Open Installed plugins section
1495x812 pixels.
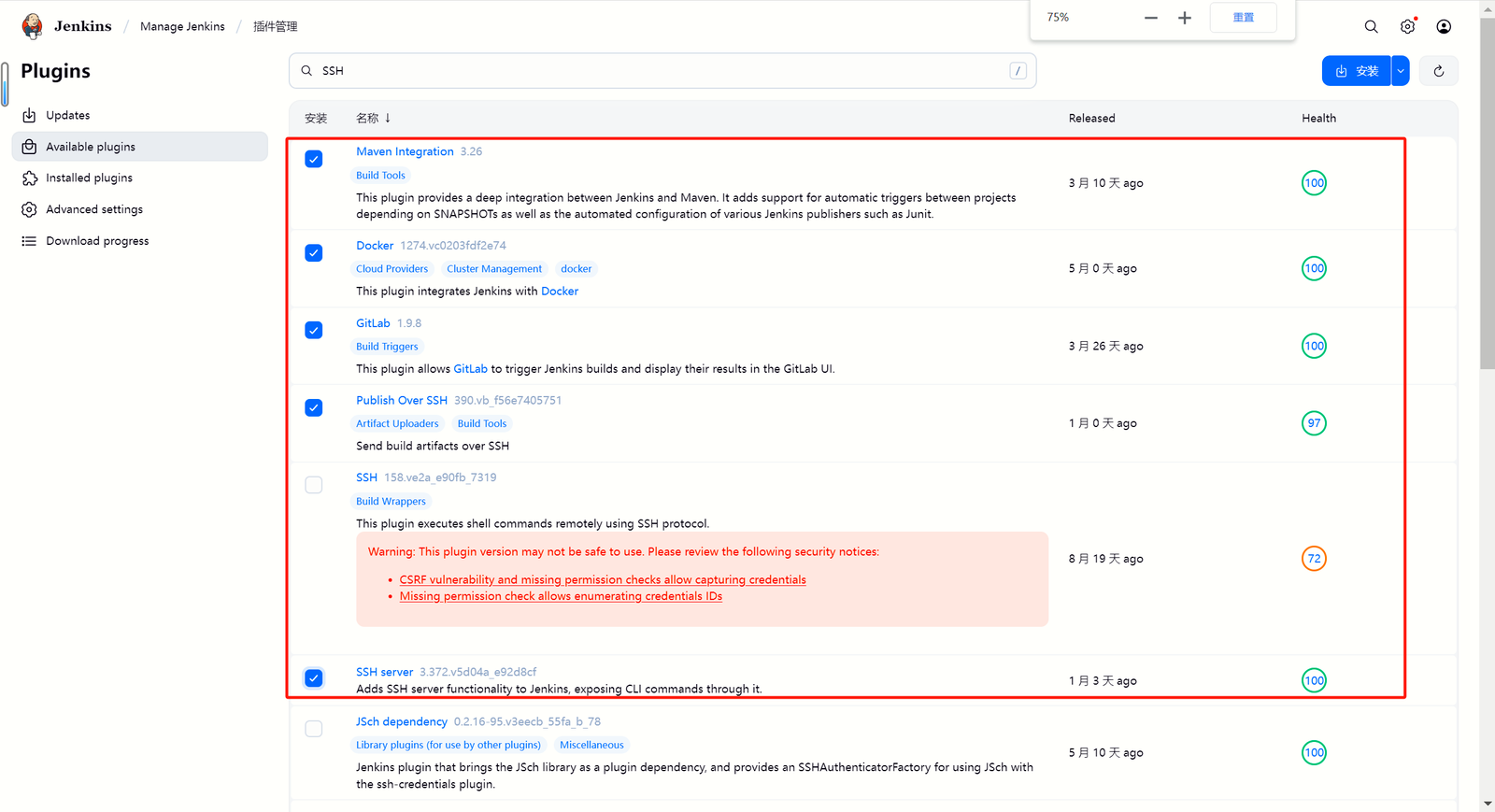click(x=140, y=178)
